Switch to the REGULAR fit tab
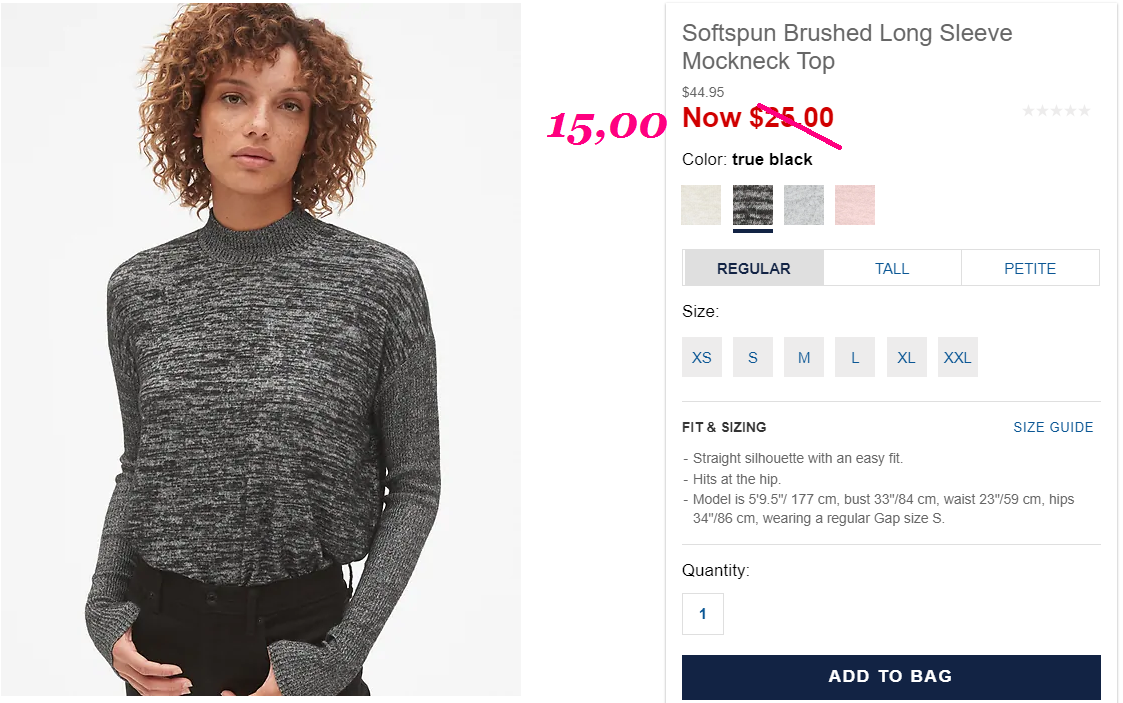This screenshot has height=703, width=1123. [753, 268]
